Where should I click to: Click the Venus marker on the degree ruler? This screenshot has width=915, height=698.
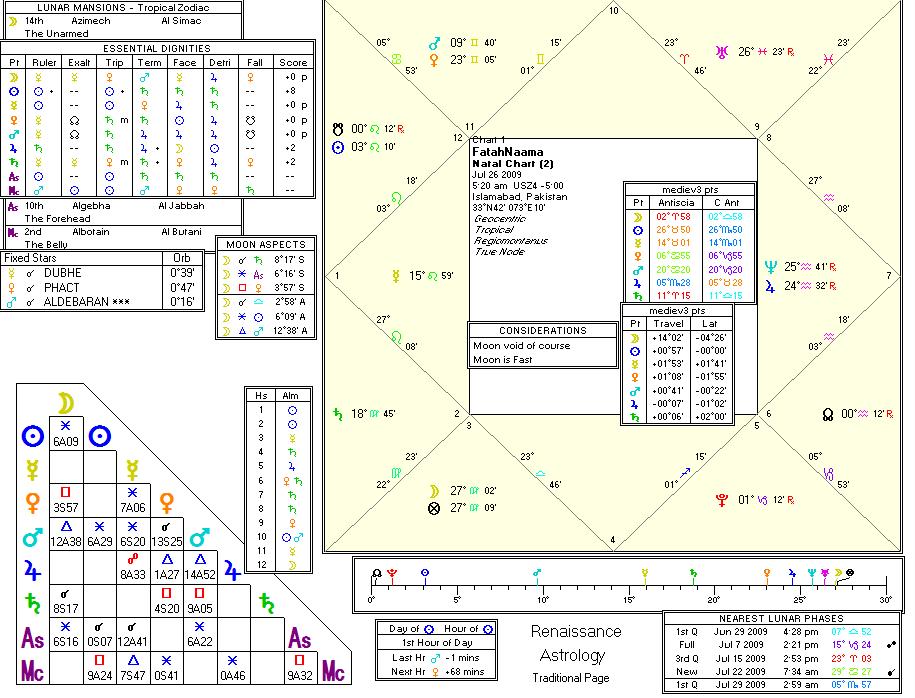point(767,574)
